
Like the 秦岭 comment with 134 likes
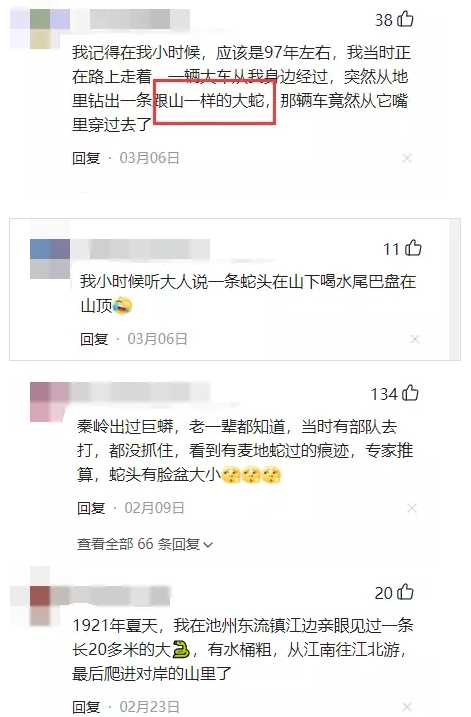tap(410, 393)
